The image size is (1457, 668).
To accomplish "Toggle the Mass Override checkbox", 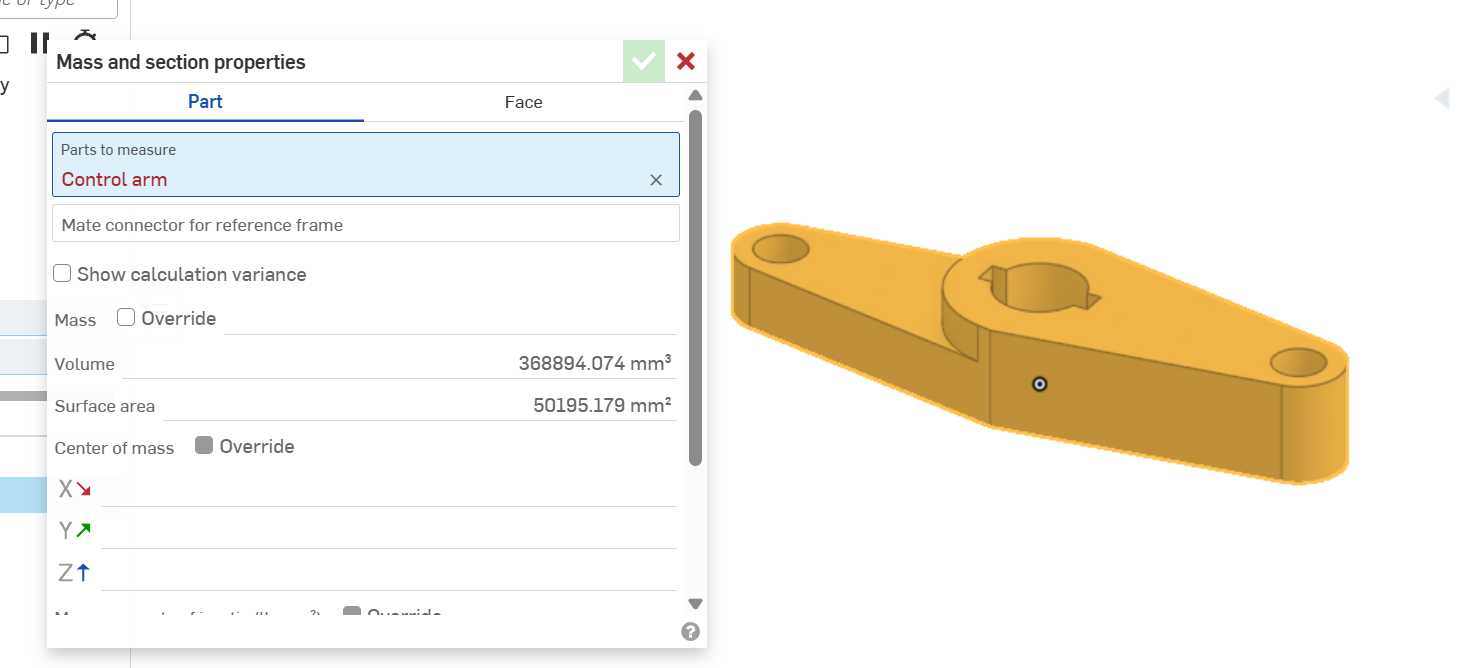I will [126, 317].
